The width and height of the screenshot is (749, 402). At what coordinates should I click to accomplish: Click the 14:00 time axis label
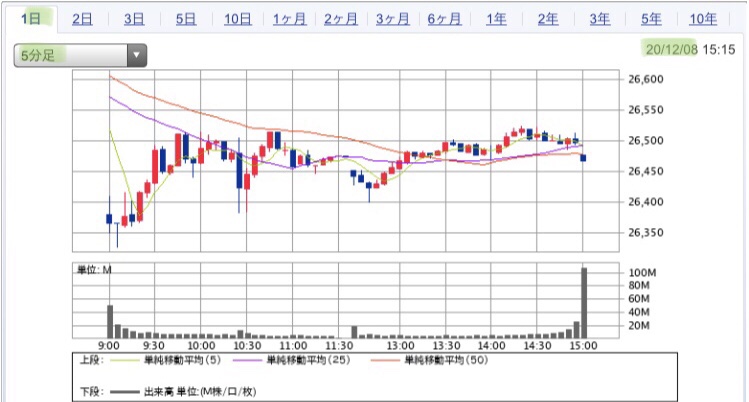[491, 346]
